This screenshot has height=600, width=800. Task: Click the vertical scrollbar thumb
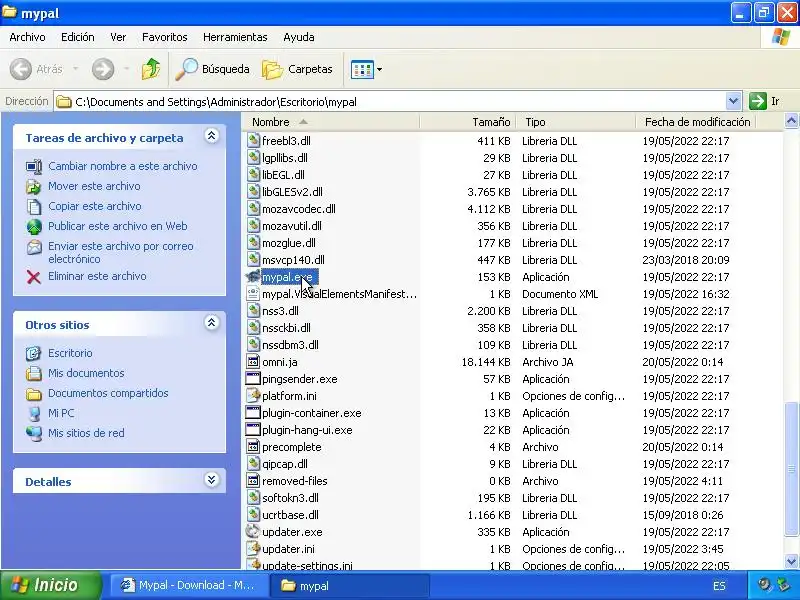coord(791,469)
